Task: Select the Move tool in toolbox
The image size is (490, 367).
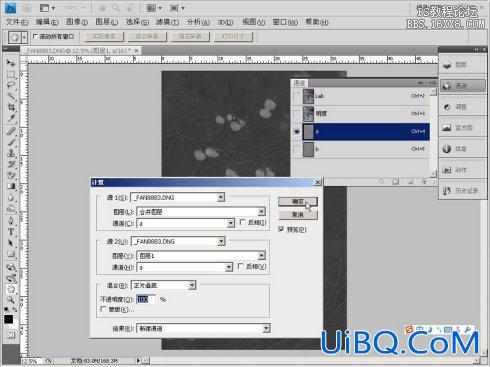Action: (11, 63)
